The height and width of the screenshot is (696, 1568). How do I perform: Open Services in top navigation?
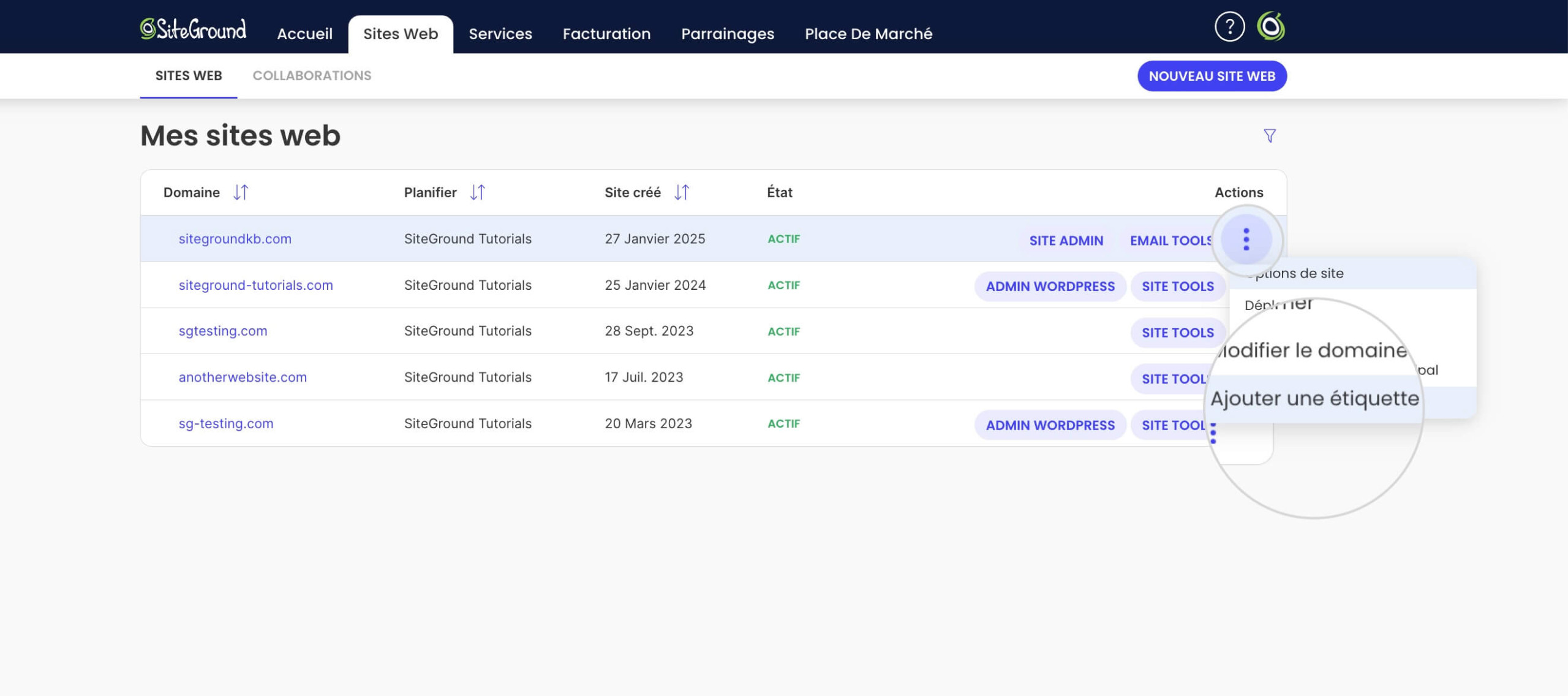500,34
